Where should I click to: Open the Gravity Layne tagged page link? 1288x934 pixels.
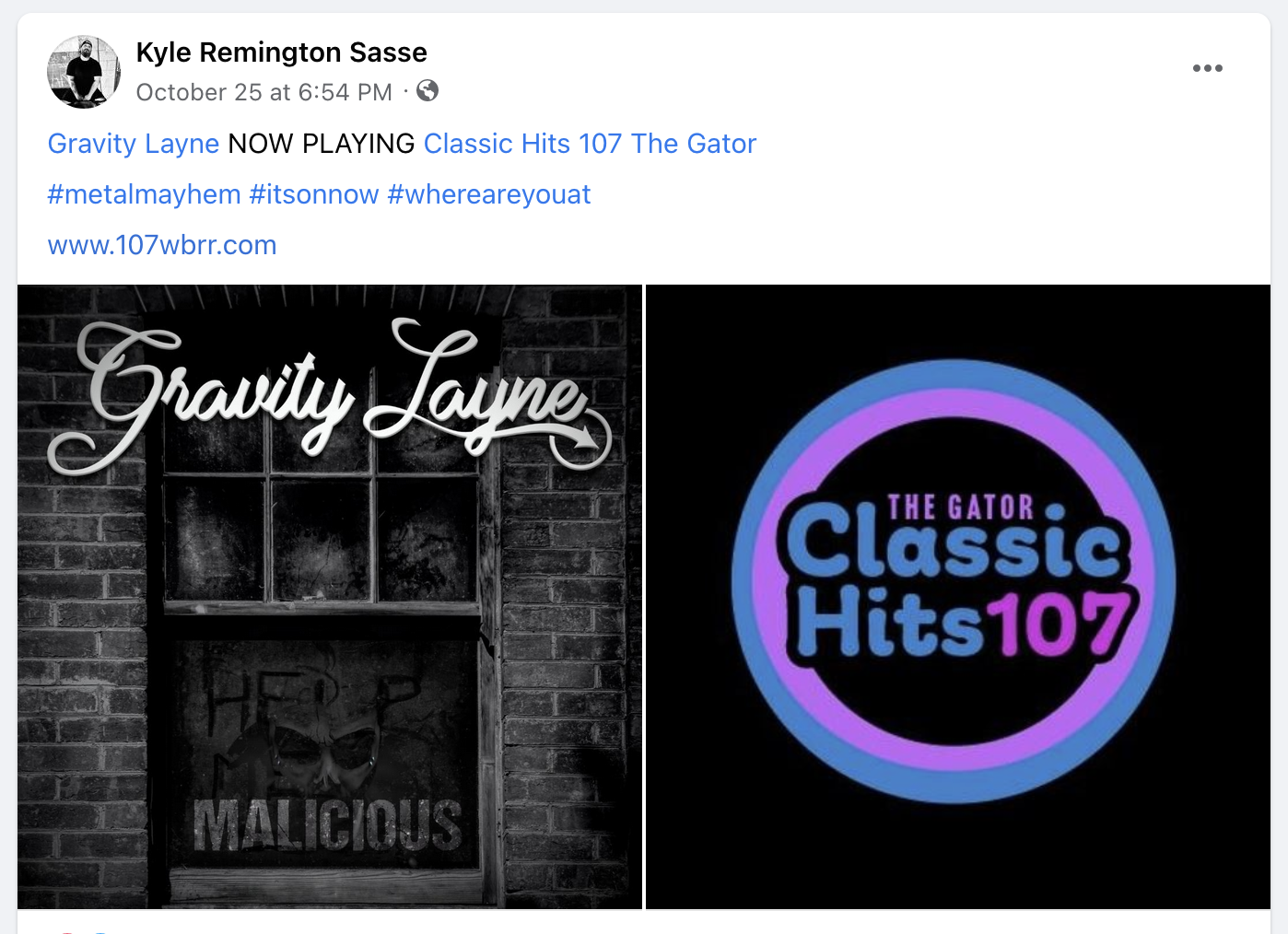[x=134, y=144]
